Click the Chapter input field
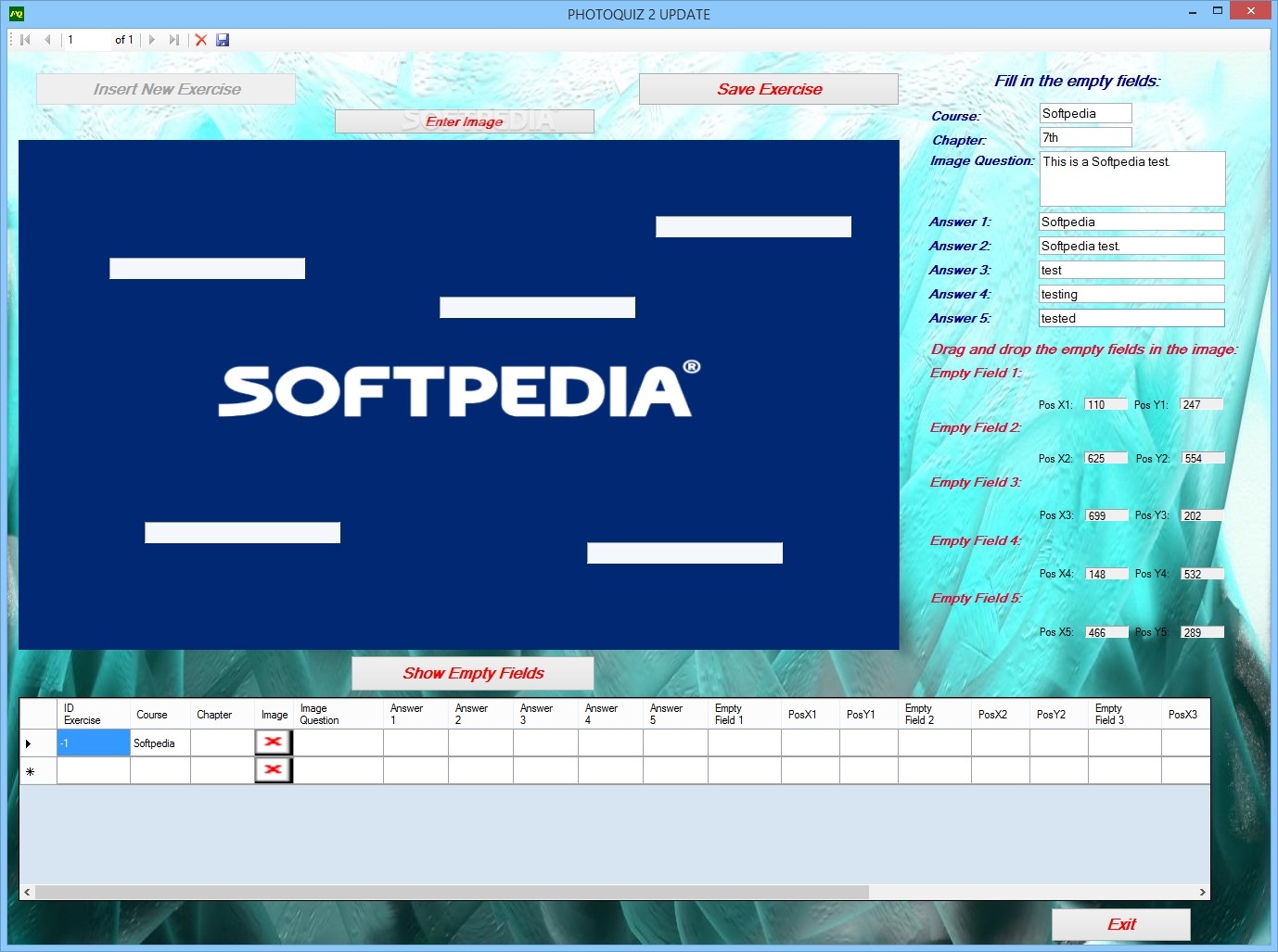 1086,137
